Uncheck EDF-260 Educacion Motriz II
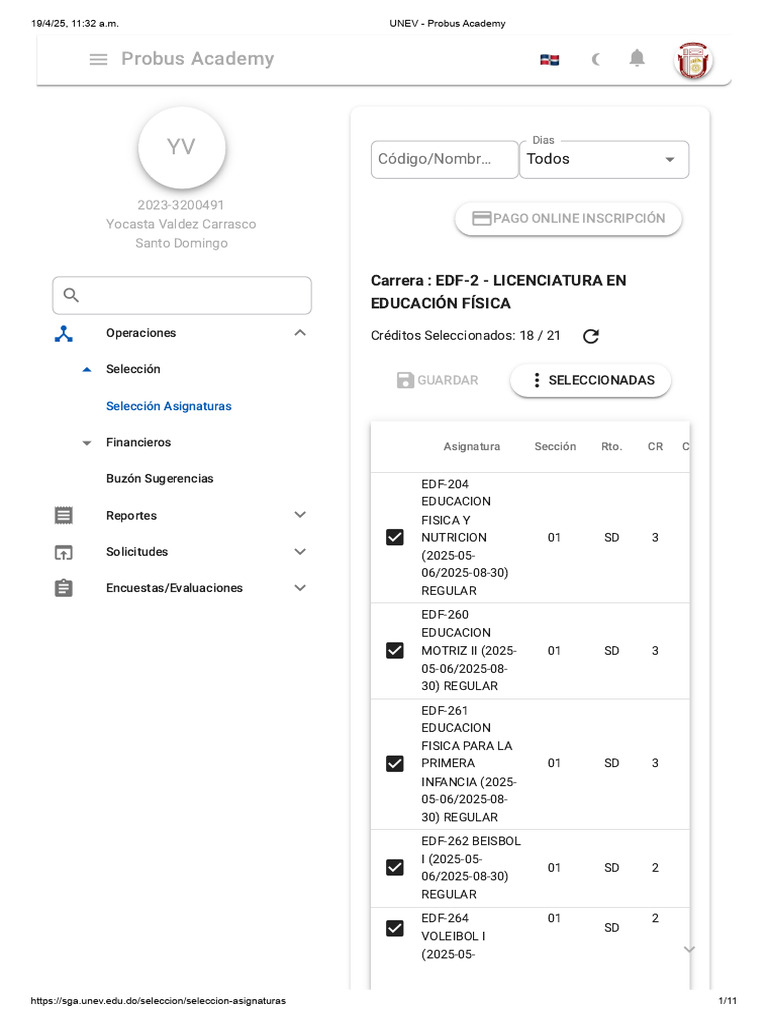 coord(395,651)
